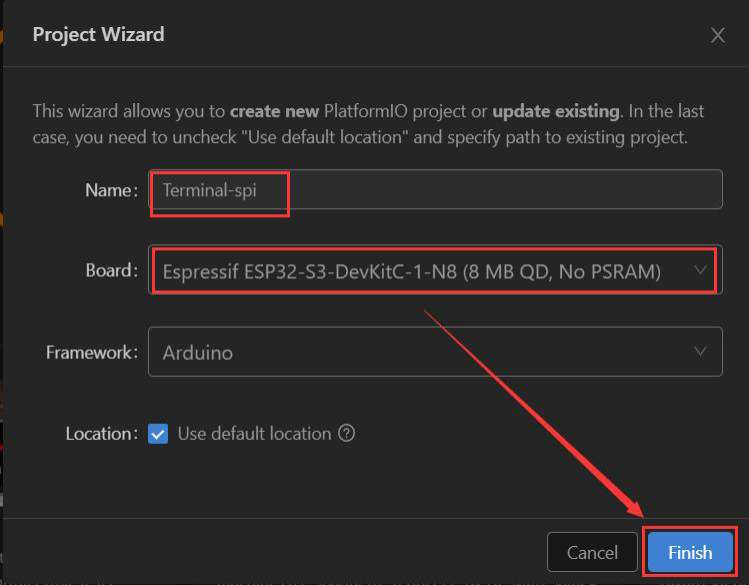749x585 pixels.
Task: Expand the Board dropdown arrow
Action: click(700, 270)
